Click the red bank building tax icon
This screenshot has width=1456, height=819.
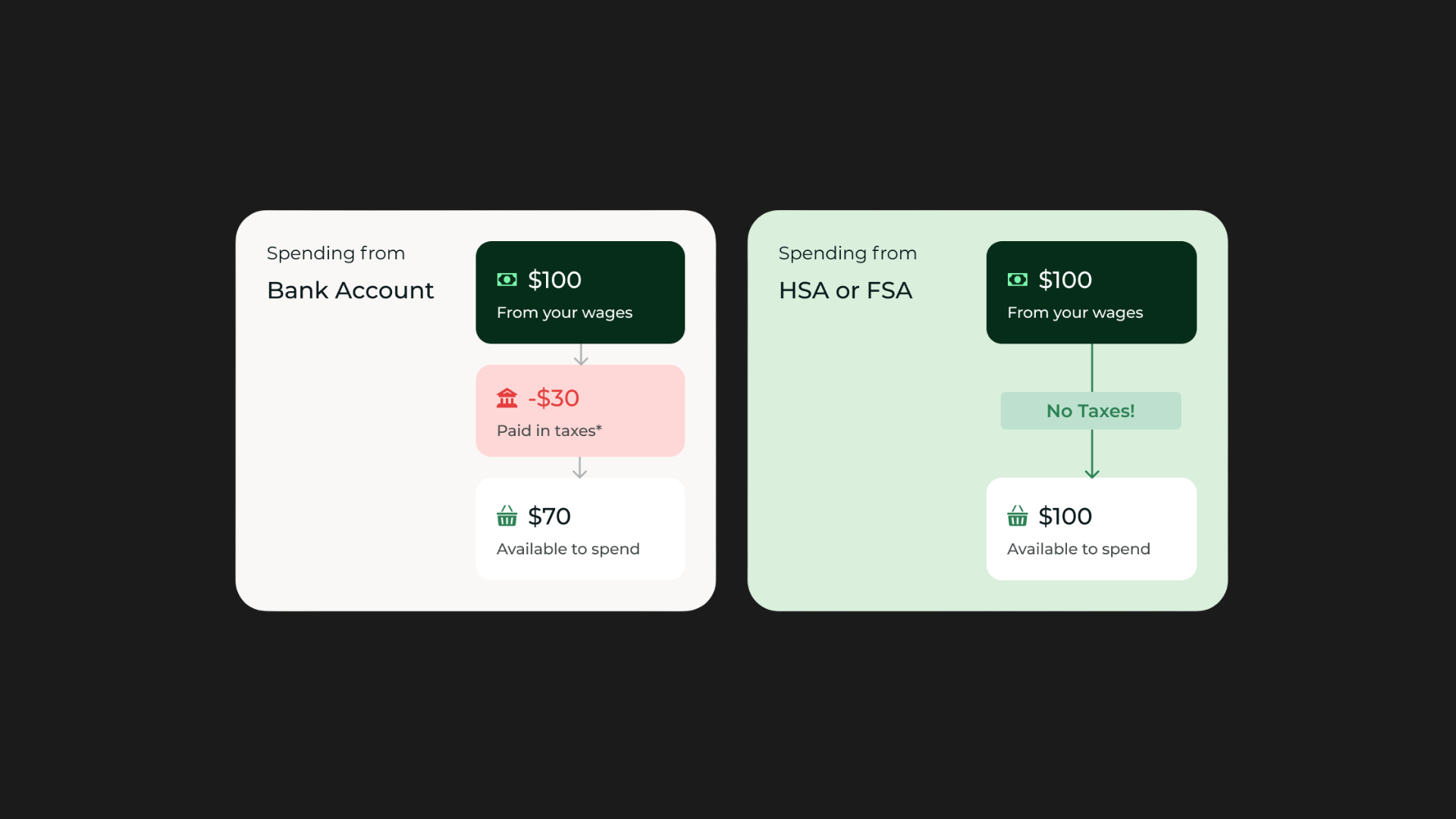[x=507, y=397]
